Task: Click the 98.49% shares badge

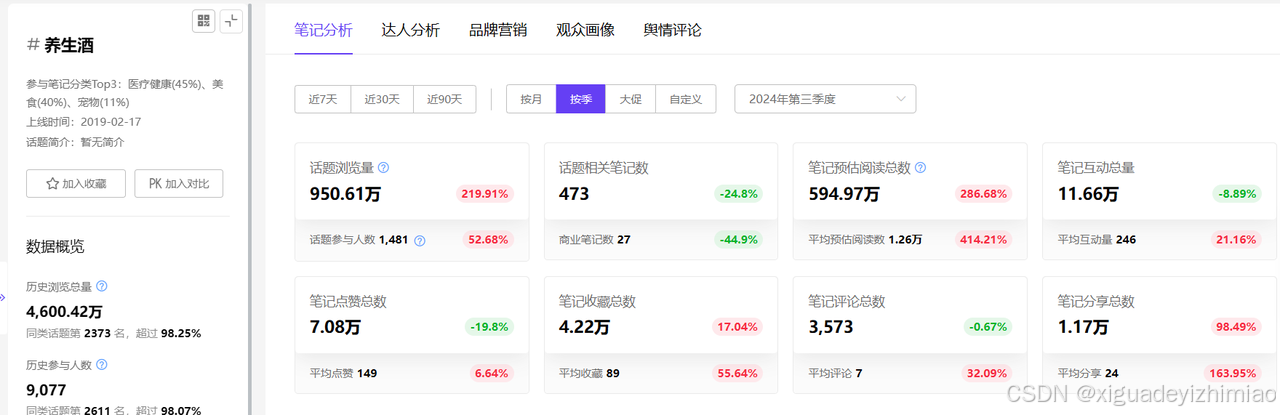Action: [x=1236, y=327]
